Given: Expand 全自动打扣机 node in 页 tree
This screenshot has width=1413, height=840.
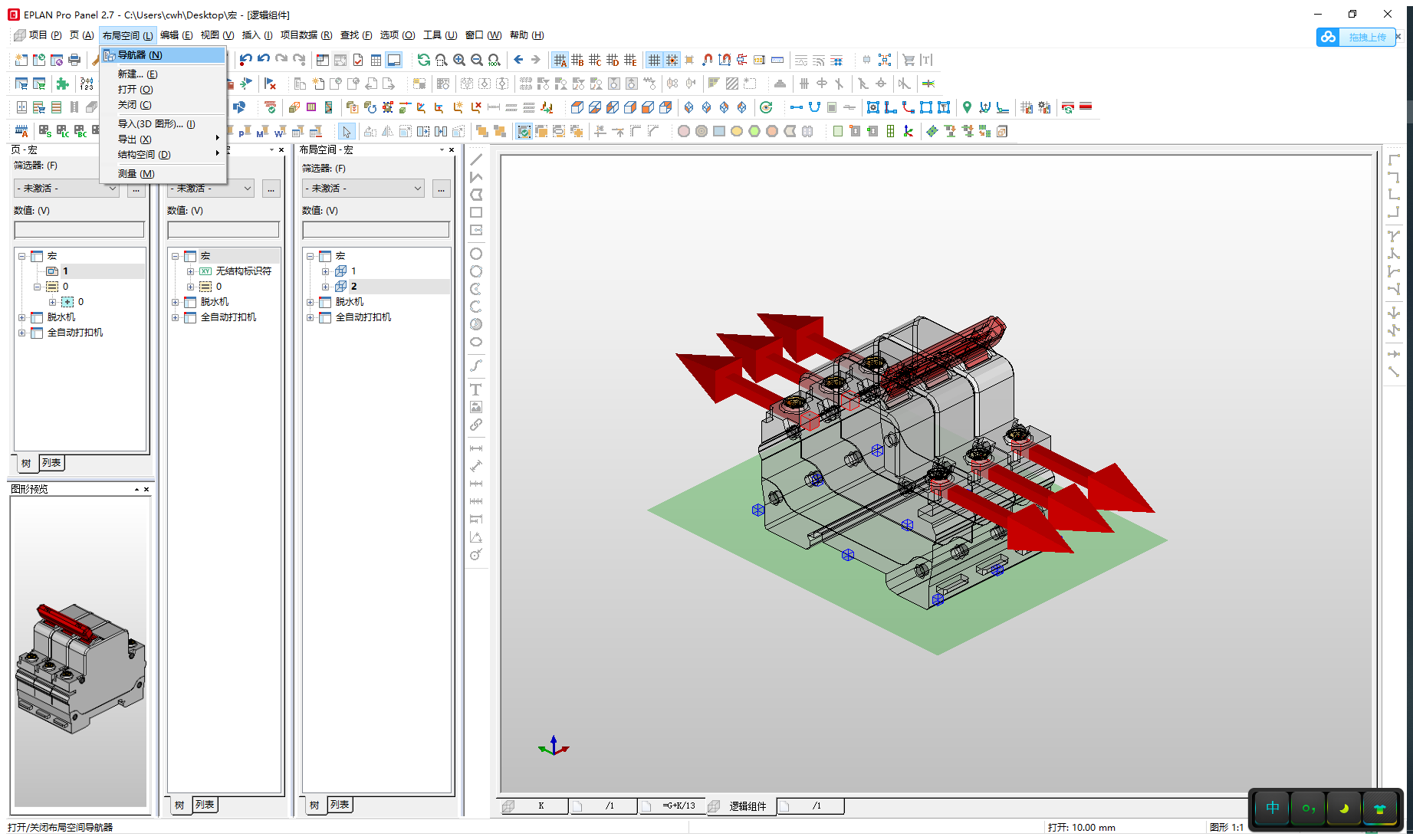Looking at the screenshot, I should click(22, 333).
